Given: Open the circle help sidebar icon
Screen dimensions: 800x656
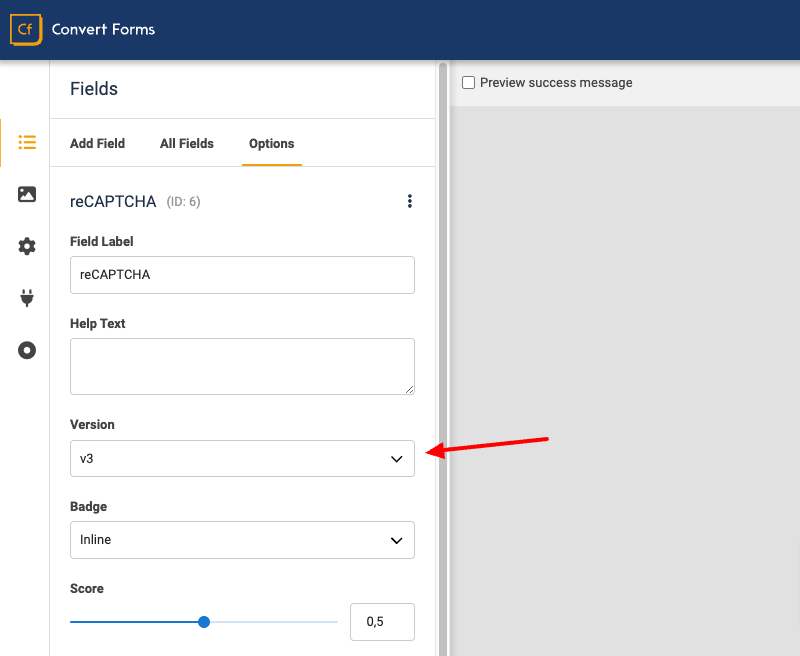Looking at the screenshot, I should click(27, 350).
